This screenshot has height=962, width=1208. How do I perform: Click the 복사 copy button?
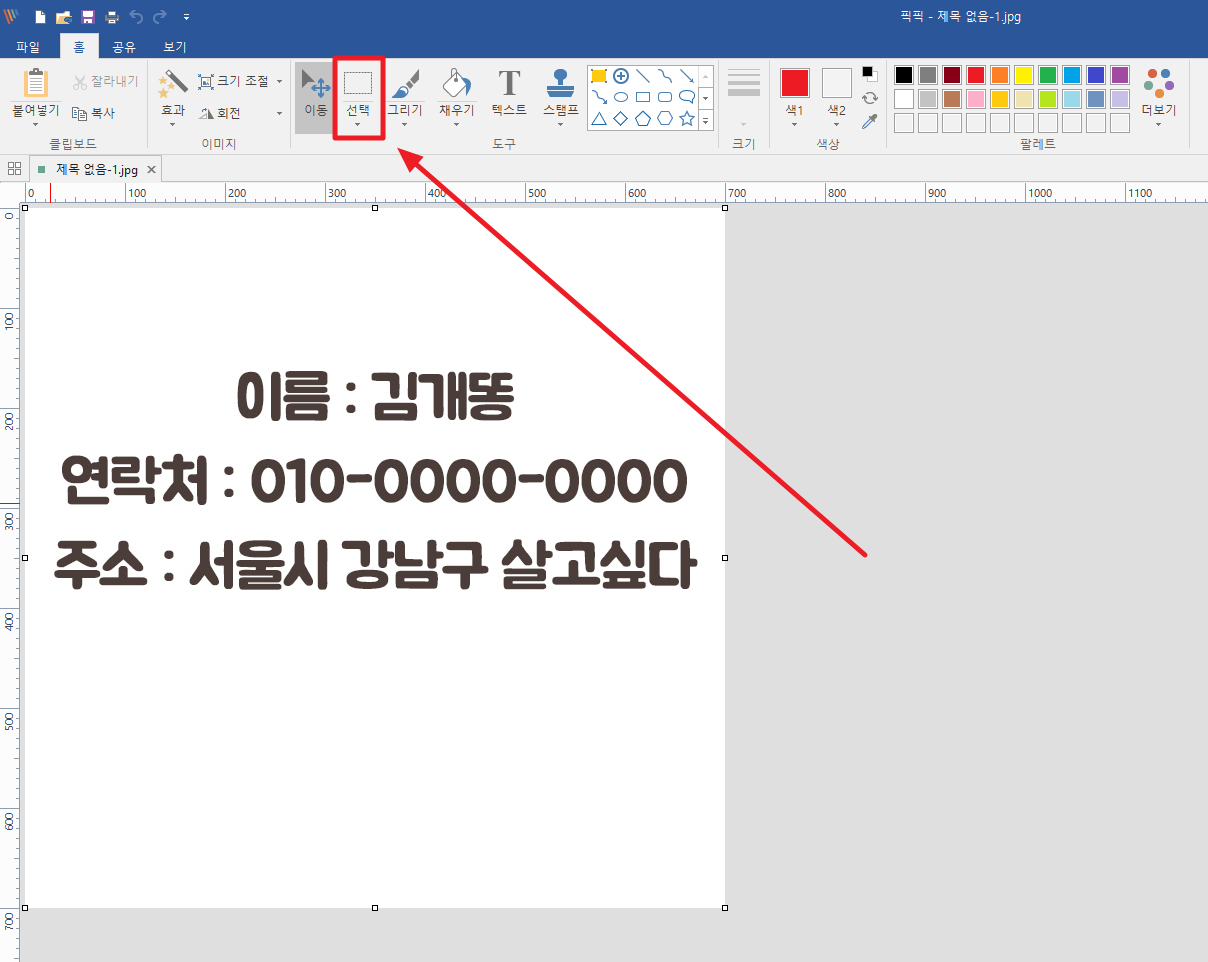coord(93,113)
